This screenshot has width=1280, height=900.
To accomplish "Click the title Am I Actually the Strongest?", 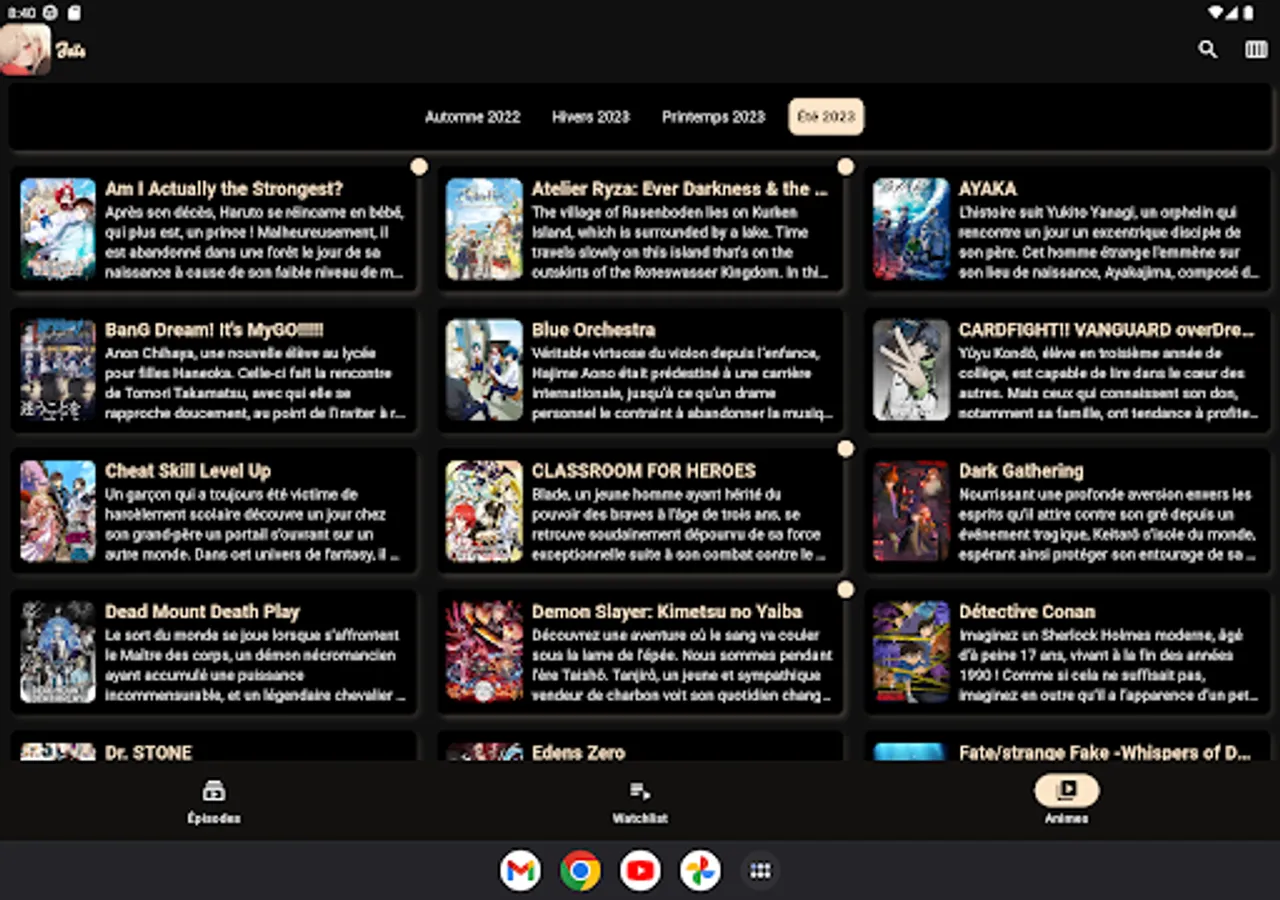I will pos(224,189).
